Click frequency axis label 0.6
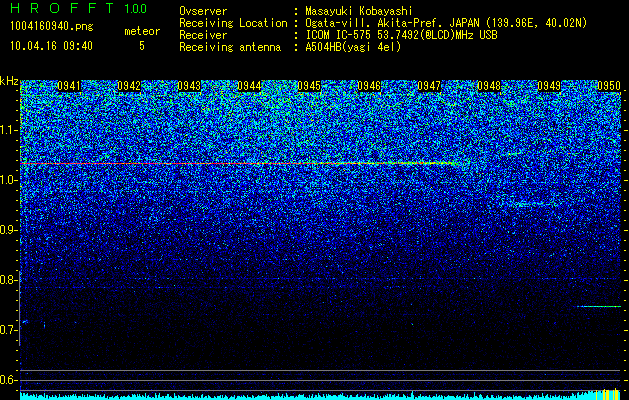The height and width of the screenshot is (400, 629). coord(8,380)
